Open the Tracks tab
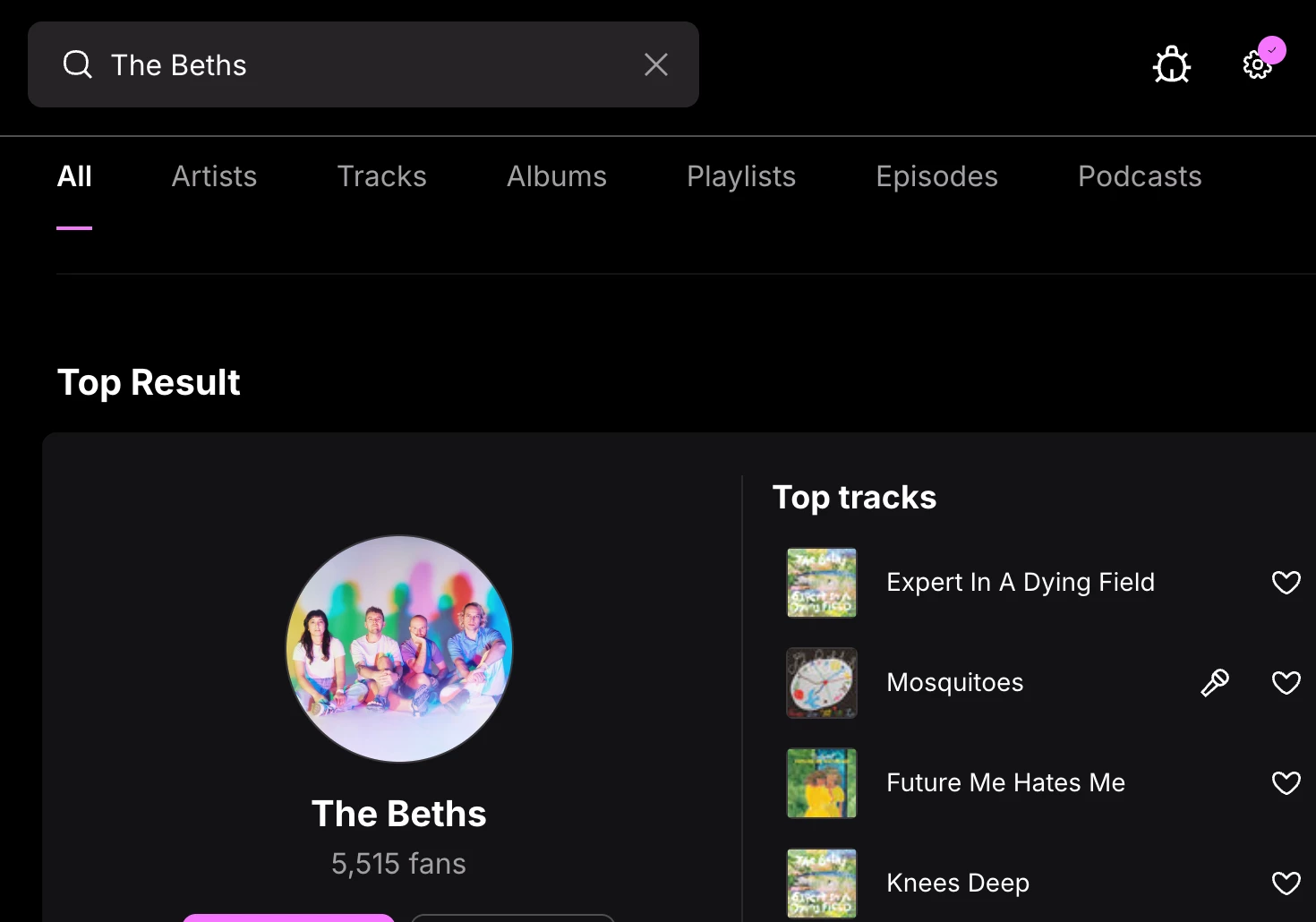This screenshot has width=1316, height=922. (381, 176)
